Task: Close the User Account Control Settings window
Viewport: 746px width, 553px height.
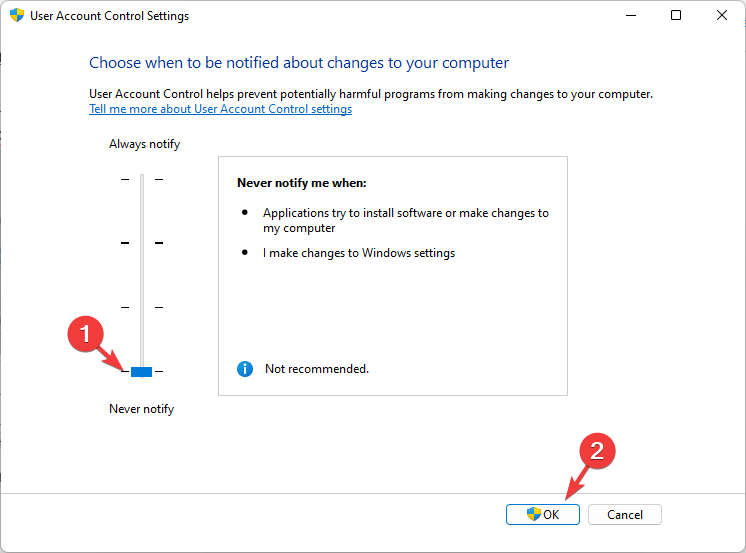Action: coord(722,16)
